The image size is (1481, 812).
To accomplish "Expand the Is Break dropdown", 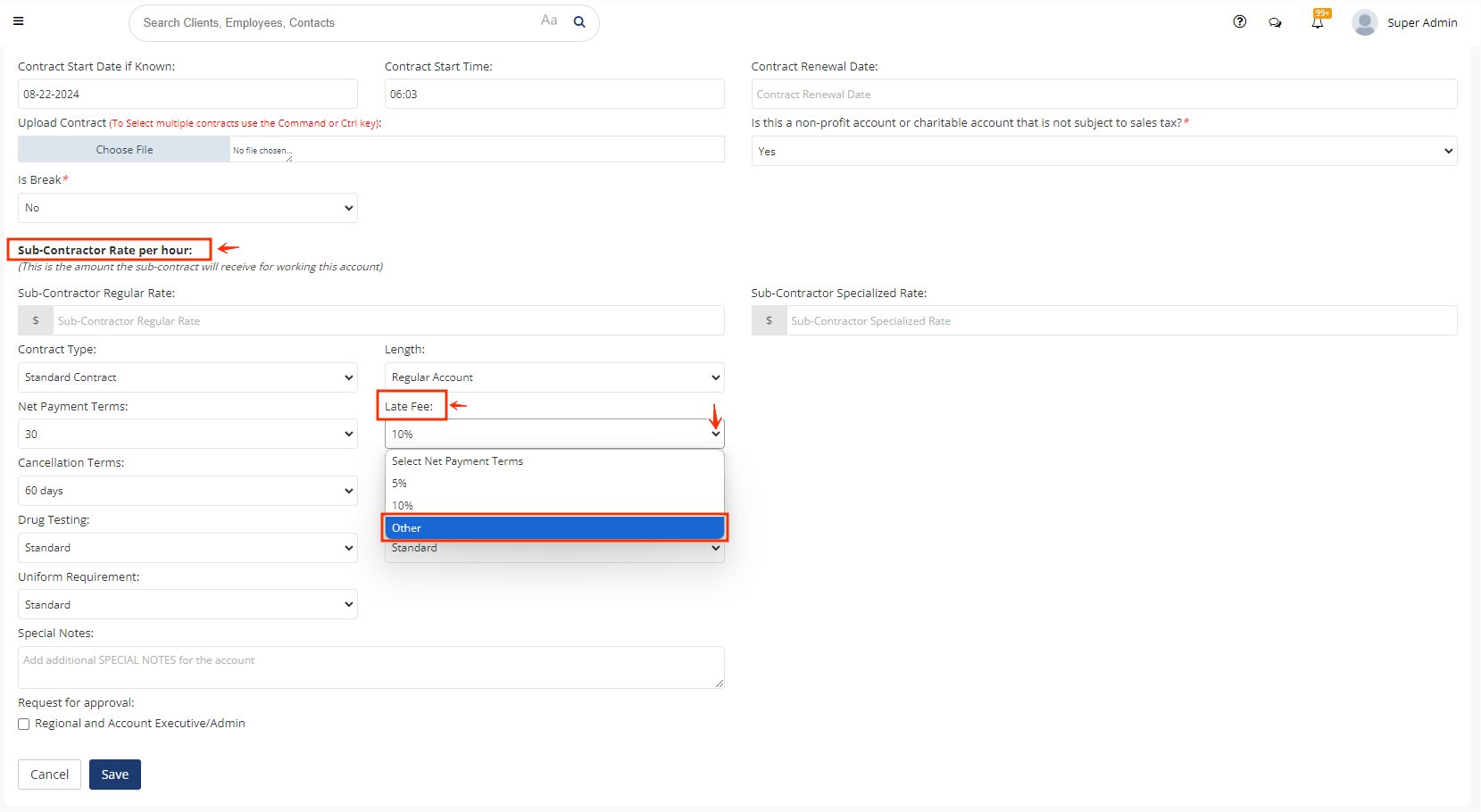I will 187,208.
